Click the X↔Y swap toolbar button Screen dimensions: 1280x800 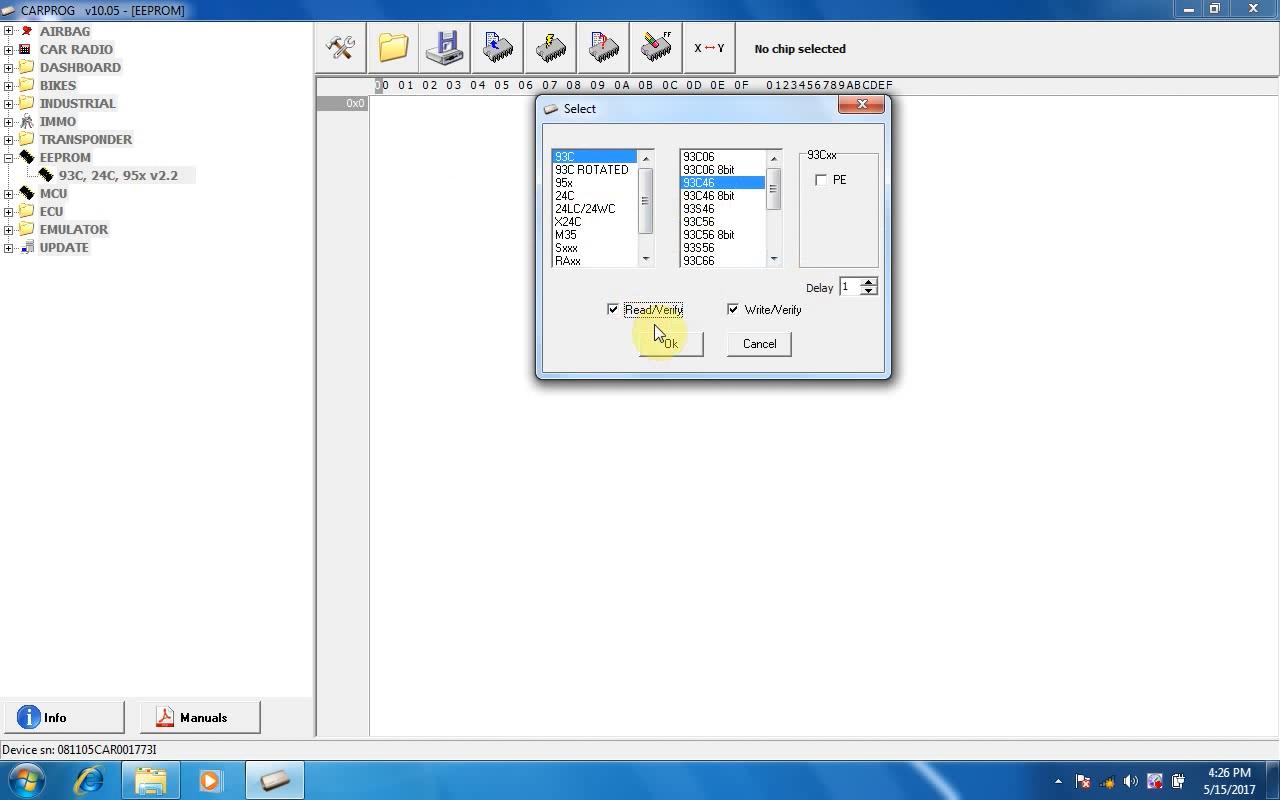709,48
